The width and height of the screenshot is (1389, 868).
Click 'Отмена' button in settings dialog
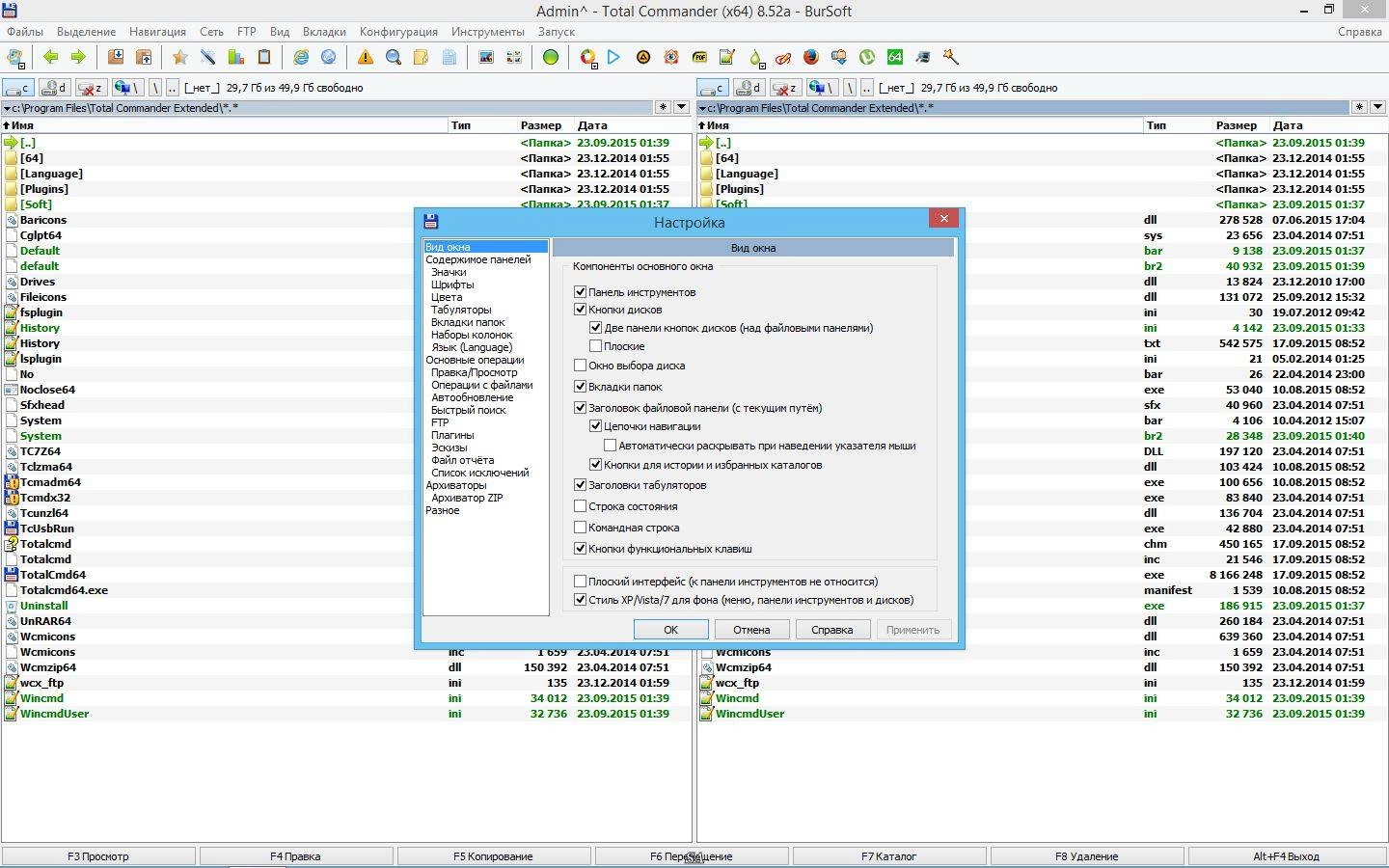[x=751, y=630]
